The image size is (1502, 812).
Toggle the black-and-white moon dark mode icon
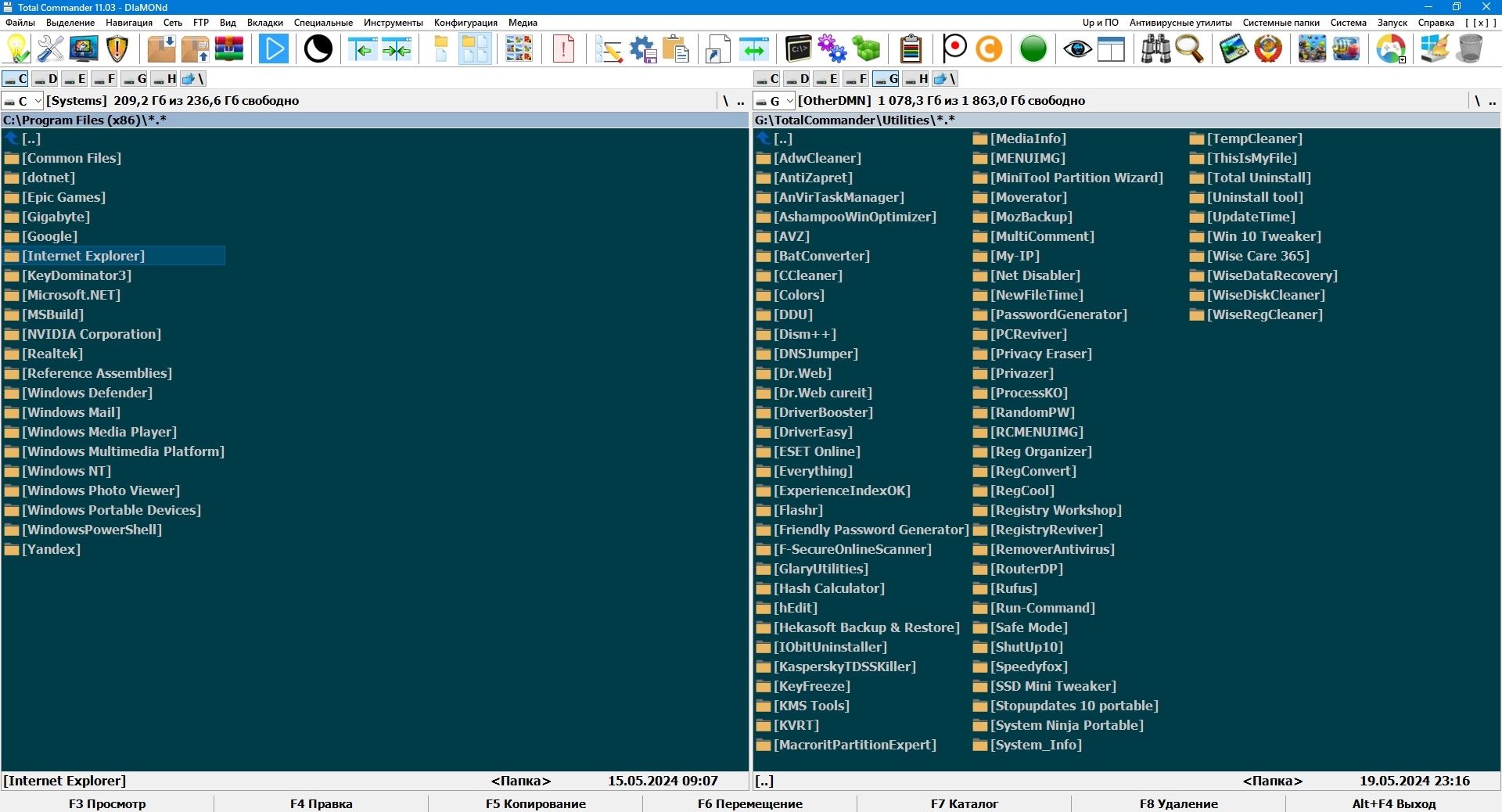point(318,49)
